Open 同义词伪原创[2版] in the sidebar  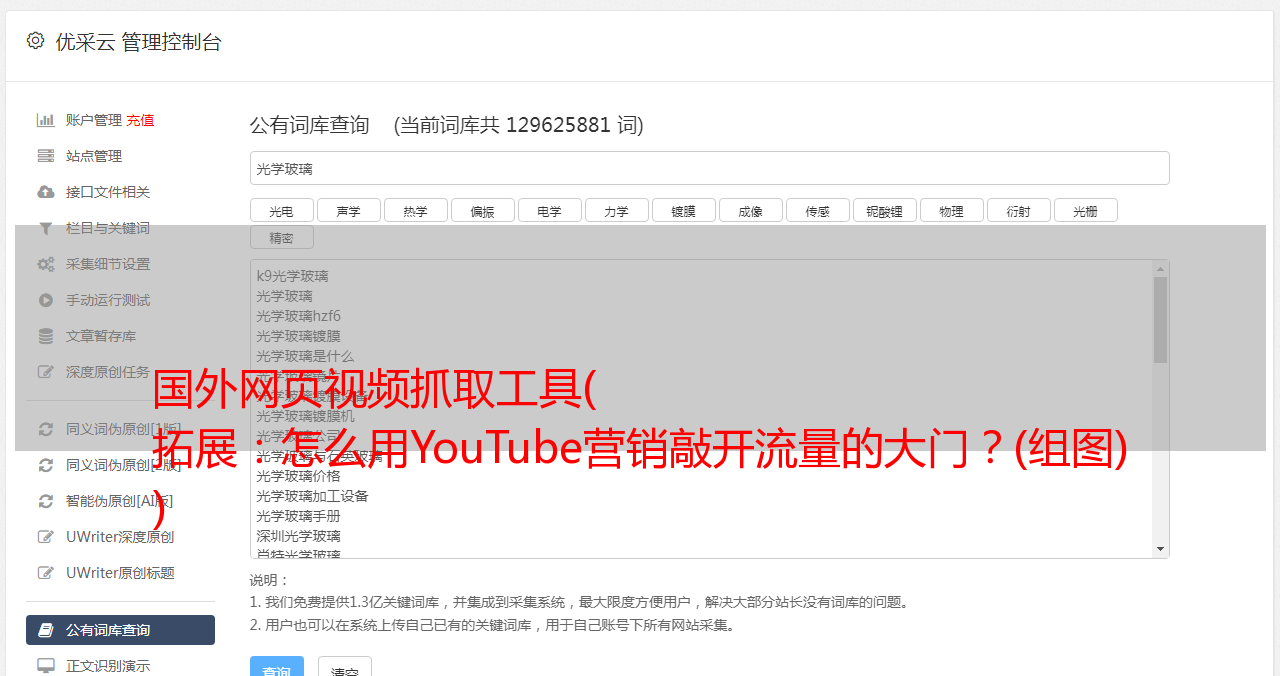pos(124,465)
